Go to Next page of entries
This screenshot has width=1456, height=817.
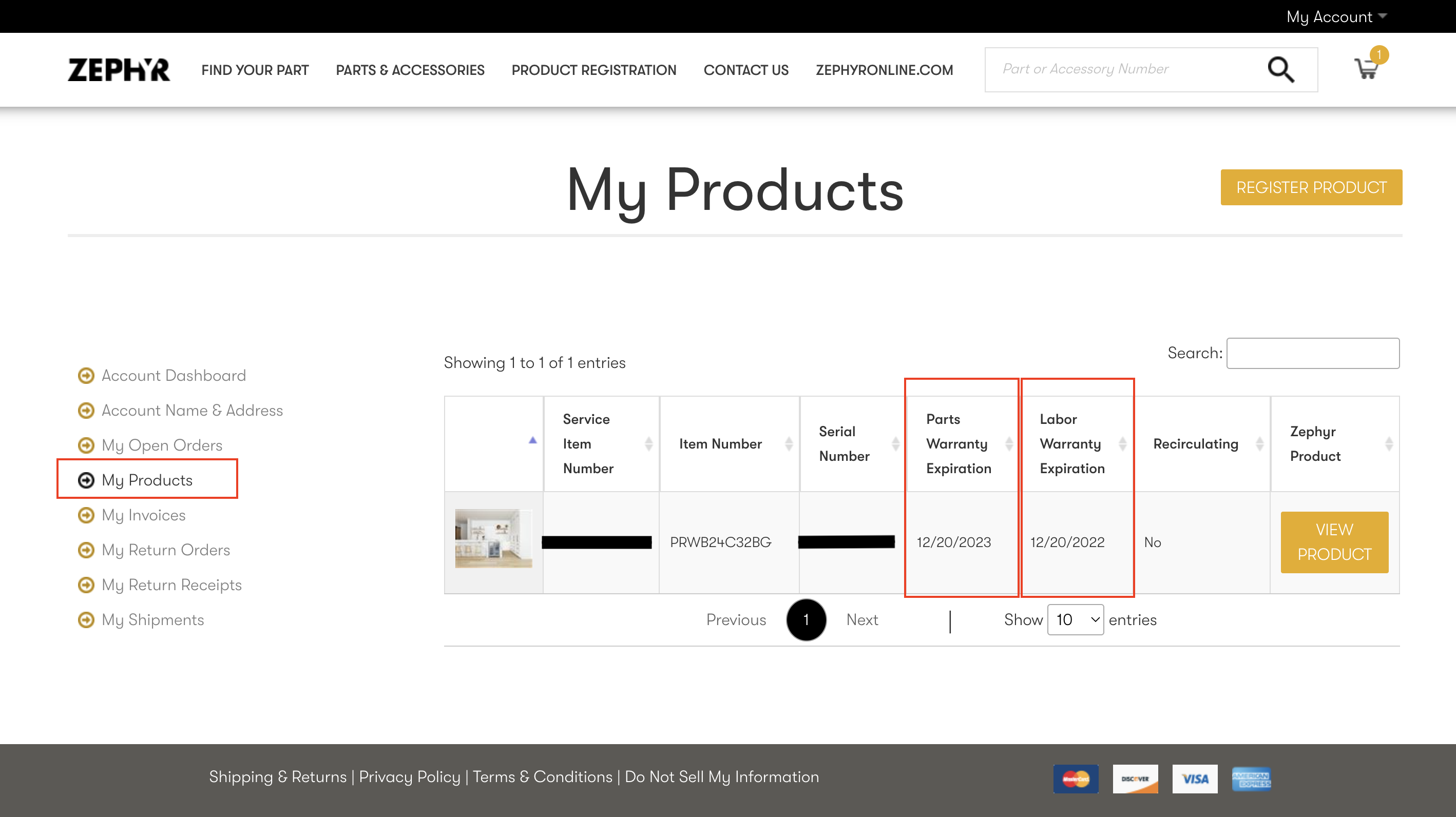tap(862, 620)
